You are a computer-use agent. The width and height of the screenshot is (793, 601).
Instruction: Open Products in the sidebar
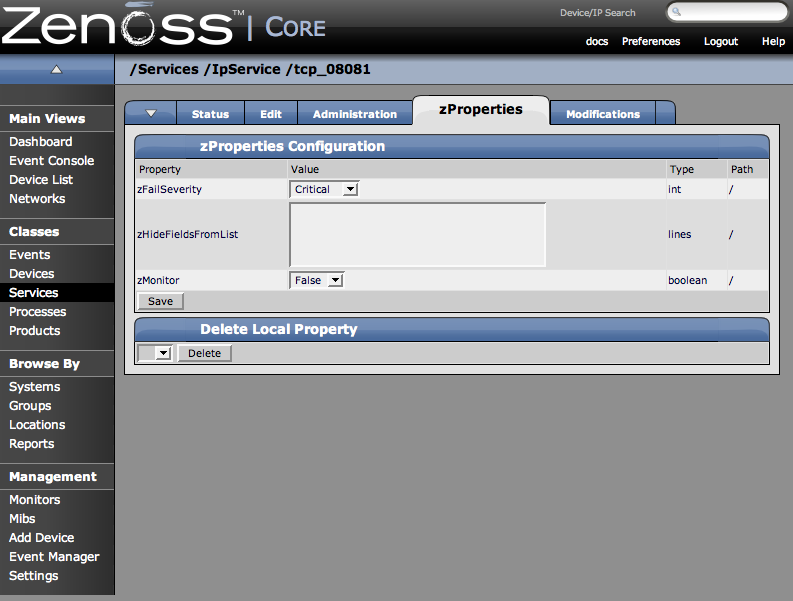coord(34,330)
